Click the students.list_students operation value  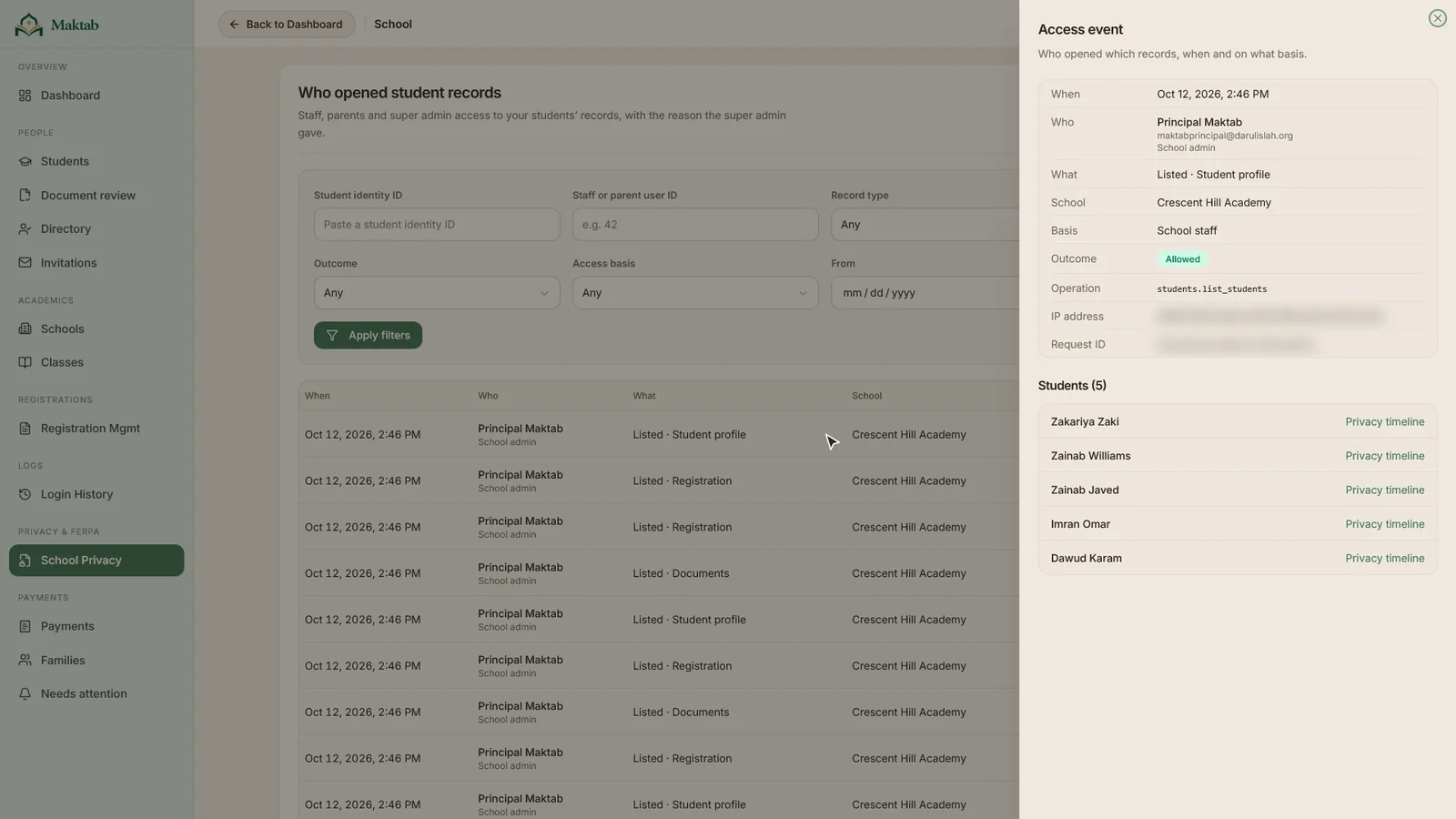(x=1211, y=289)
